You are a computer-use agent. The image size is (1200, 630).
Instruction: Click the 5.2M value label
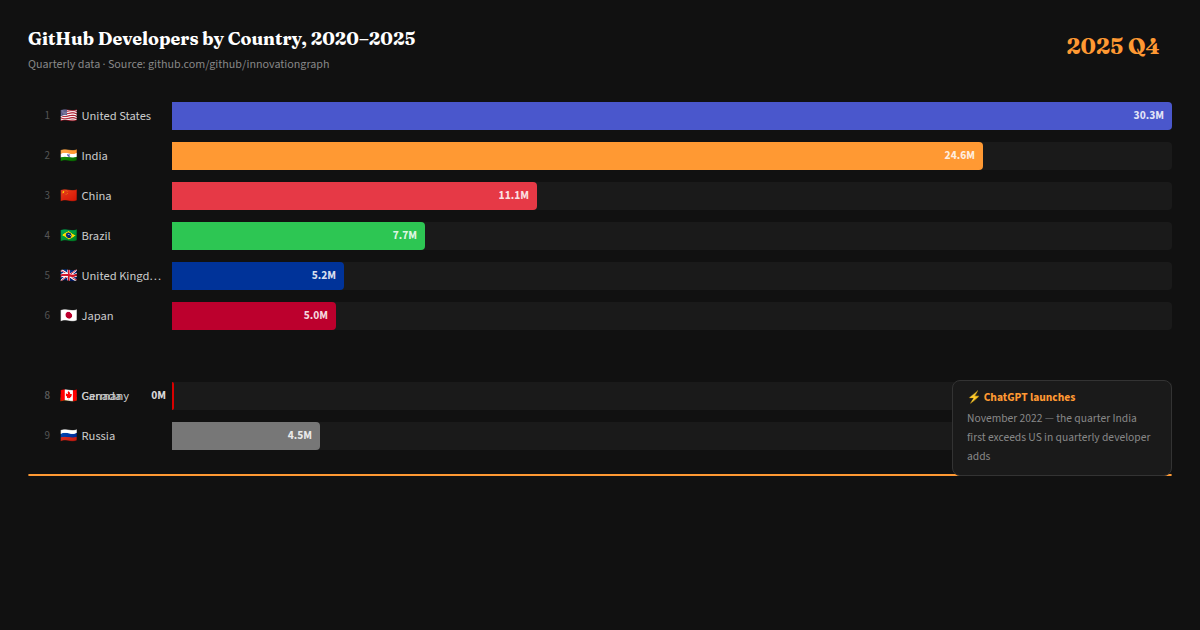[x=323, y=276]
